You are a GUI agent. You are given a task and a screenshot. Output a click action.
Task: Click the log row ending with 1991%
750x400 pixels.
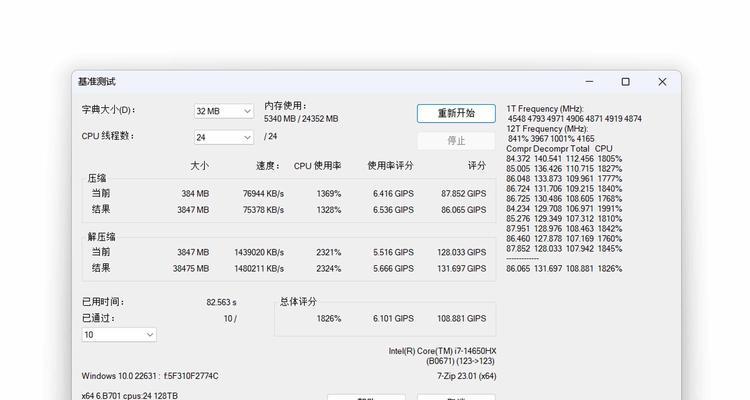[x=564, y=209]
